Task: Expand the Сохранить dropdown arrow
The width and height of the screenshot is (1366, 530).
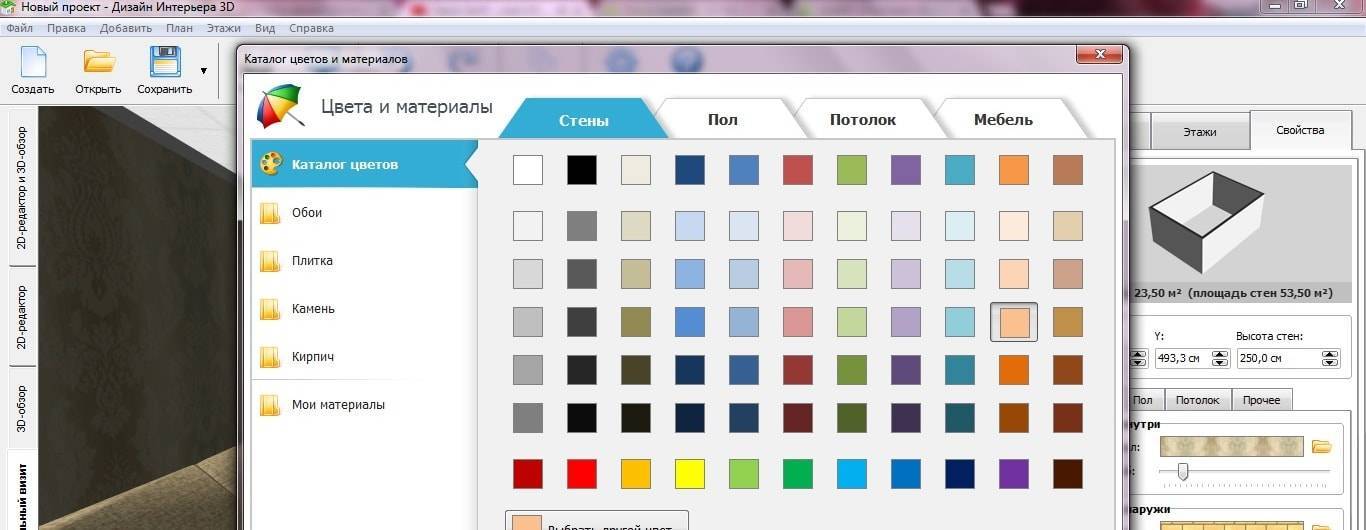Action: pyautogui.click(x=204, y=71)
